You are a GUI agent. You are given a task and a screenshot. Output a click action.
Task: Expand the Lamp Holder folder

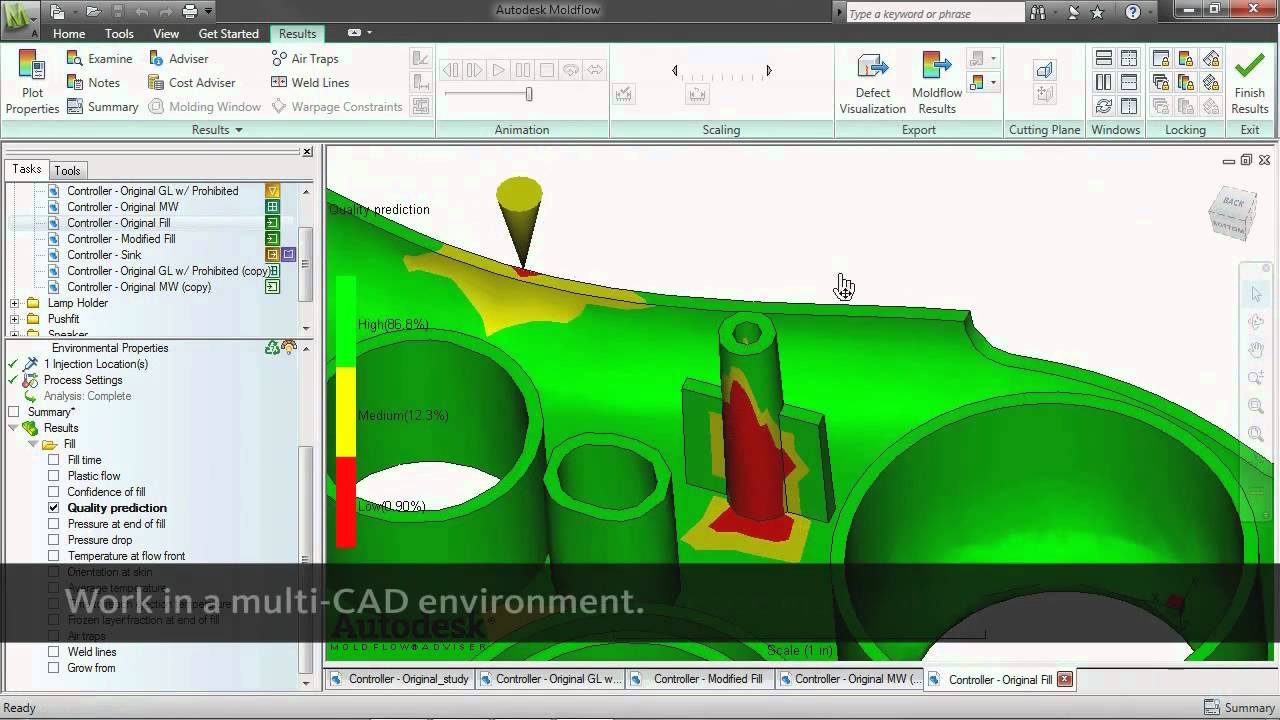(15, 303)
